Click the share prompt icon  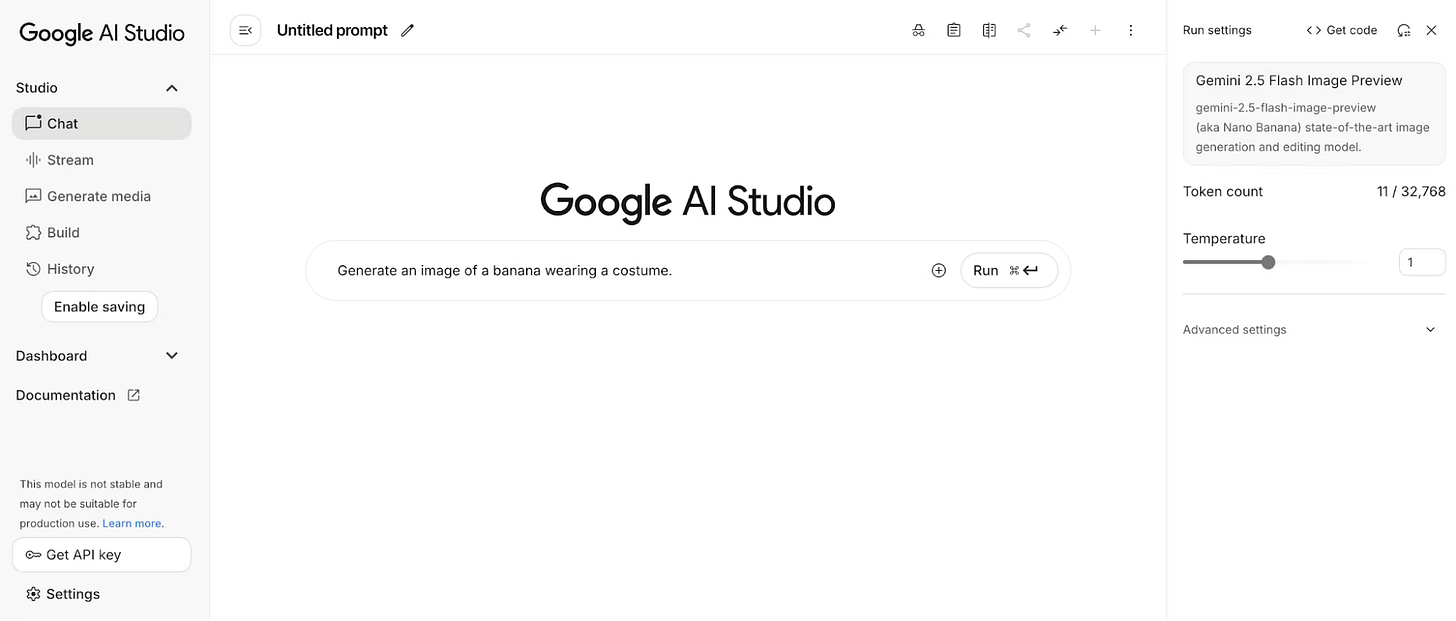click(x=1024, y=31)
